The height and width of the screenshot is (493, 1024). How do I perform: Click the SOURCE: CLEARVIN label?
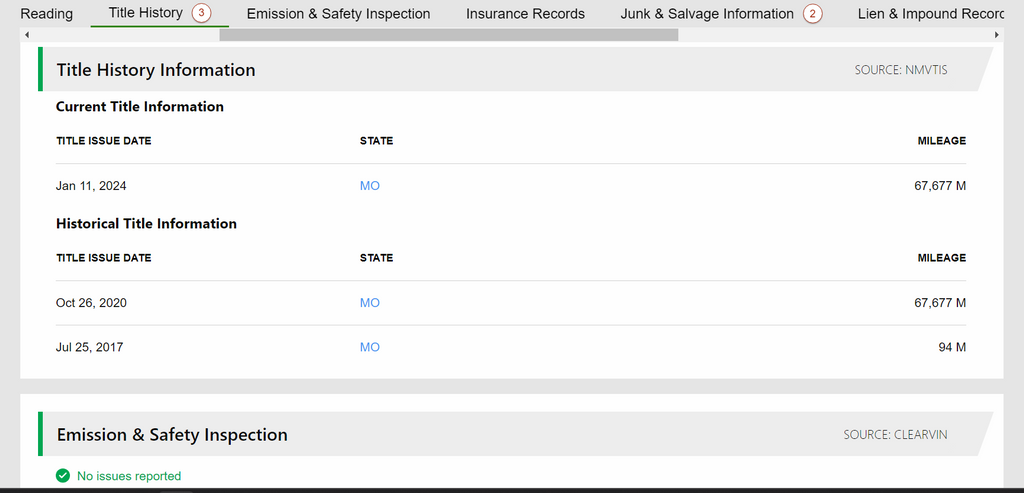click(x=895, y=435)
